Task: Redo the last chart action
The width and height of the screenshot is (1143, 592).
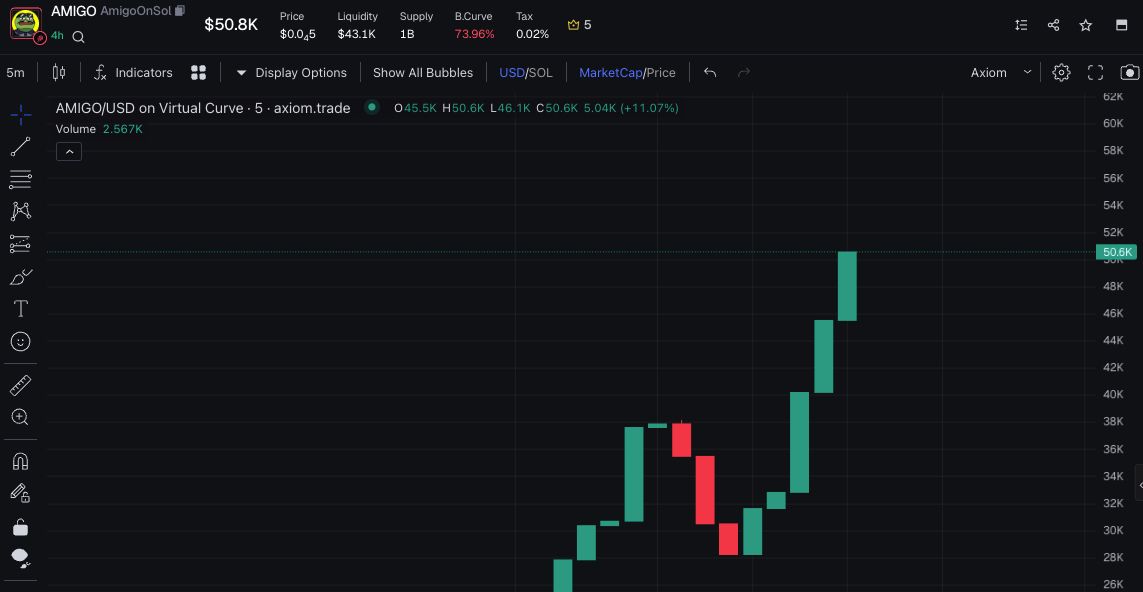Action: pyautogui.click(x=744, y=72)
